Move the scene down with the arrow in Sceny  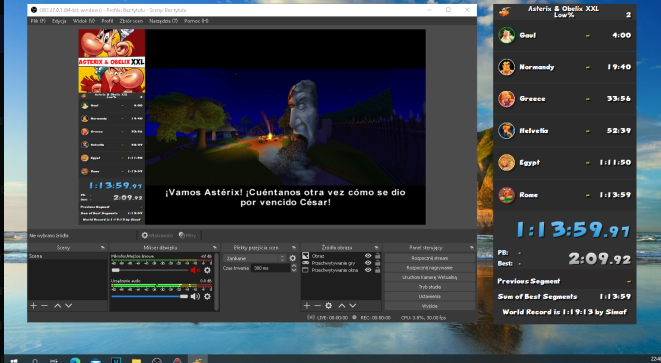(x=69, y=306)
